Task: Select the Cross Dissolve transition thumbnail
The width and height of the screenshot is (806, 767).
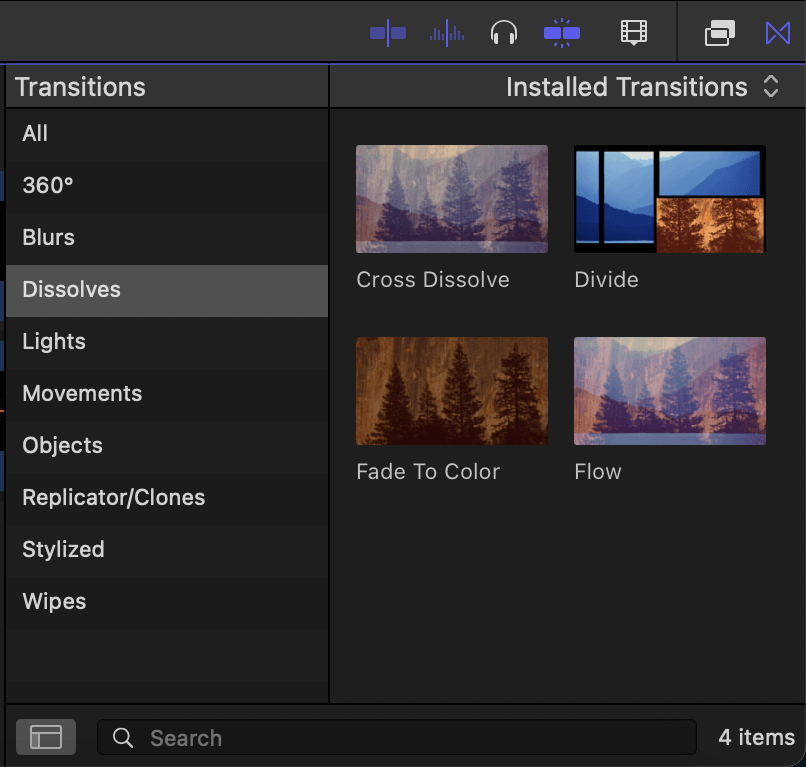Action: tap(451, 198)
